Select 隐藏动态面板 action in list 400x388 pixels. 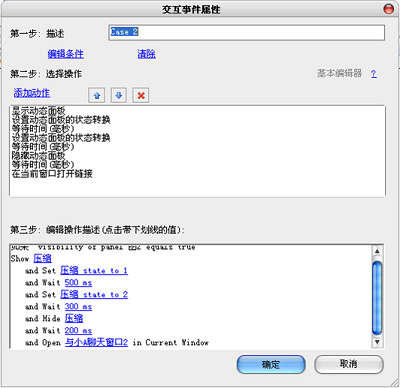click(x=39, y=156)
